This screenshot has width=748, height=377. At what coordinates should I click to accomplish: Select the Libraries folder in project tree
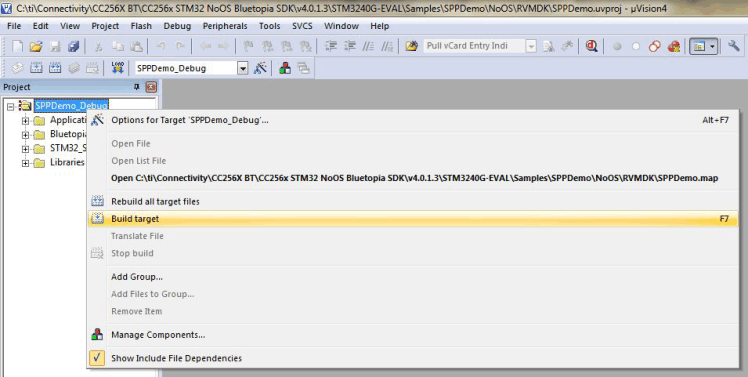(x=67, y=162)
